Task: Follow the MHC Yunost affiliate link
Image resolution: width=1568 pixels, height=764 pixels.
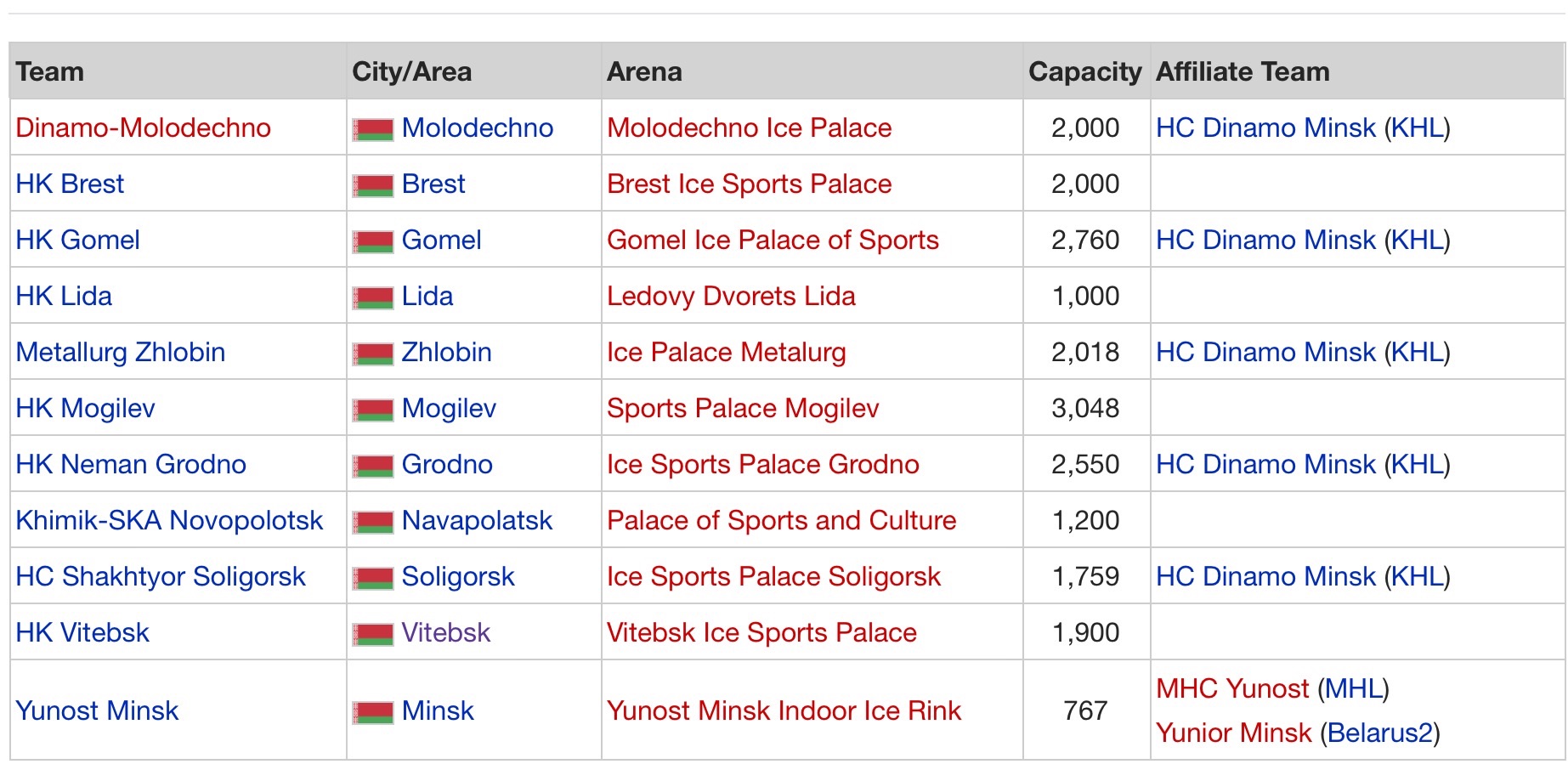Action: click(x=1233, y=688)
